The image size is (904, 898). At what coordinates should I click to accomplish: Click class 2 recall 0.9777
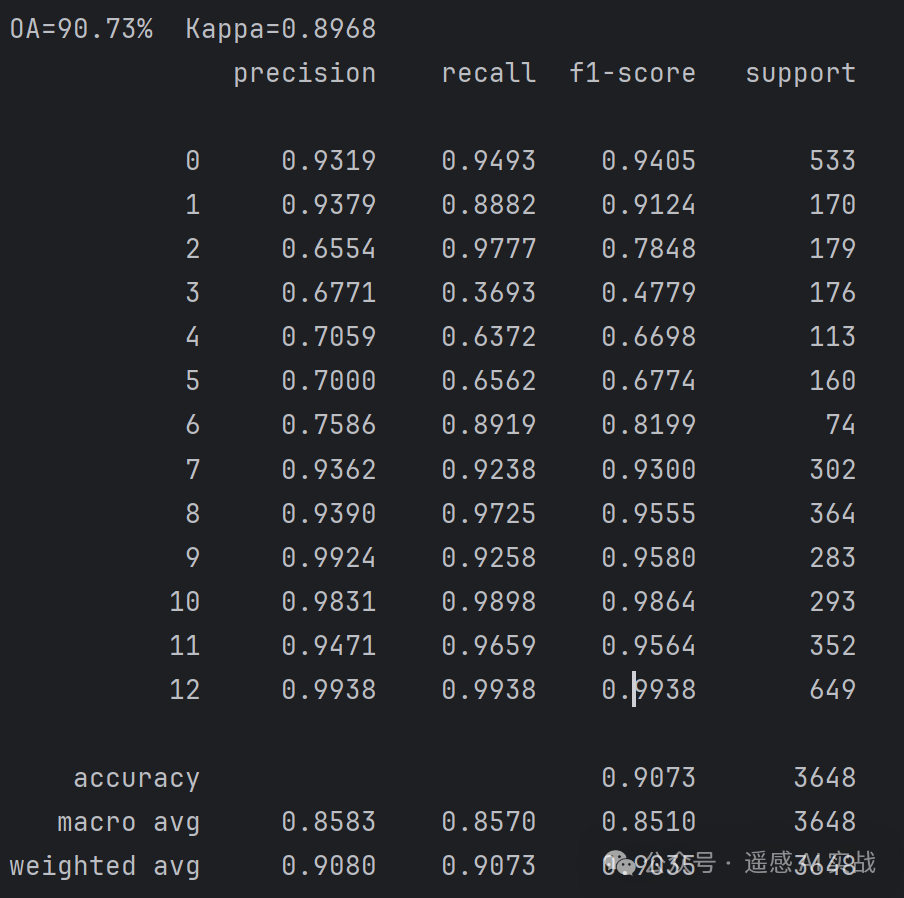[x=489, y=249]
